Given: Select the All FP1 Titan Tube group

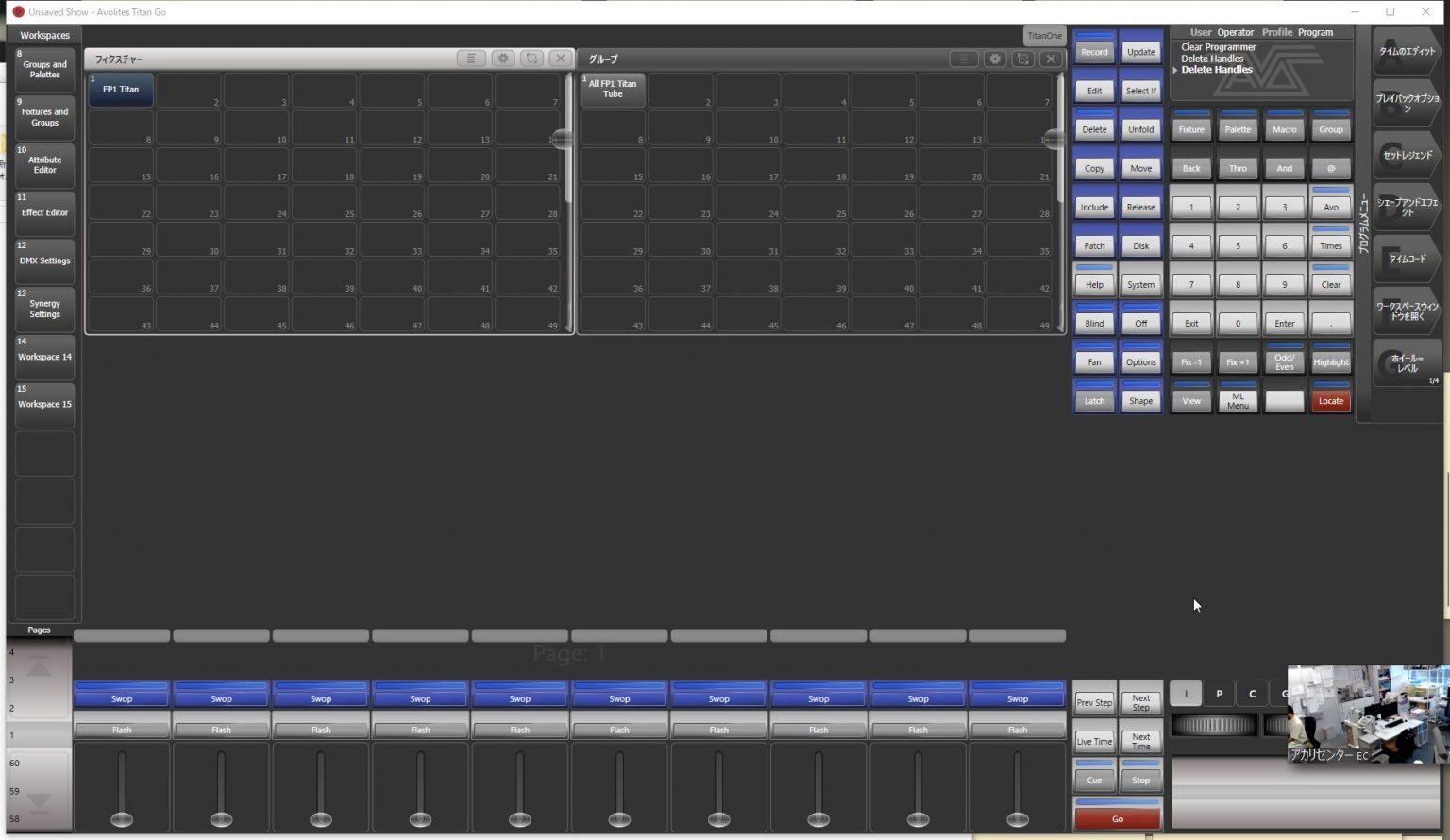Looking at the screenshot, I should (613, 90).
